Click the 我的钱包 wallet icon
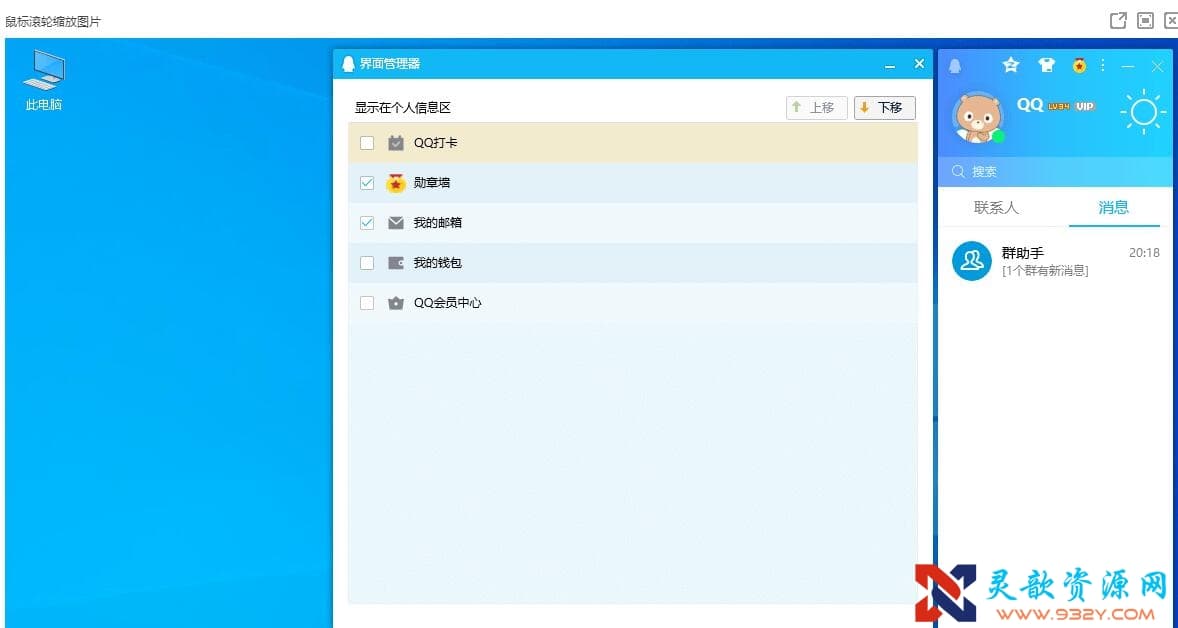The width and height of the screenshot is (1178, 628). 396,263
